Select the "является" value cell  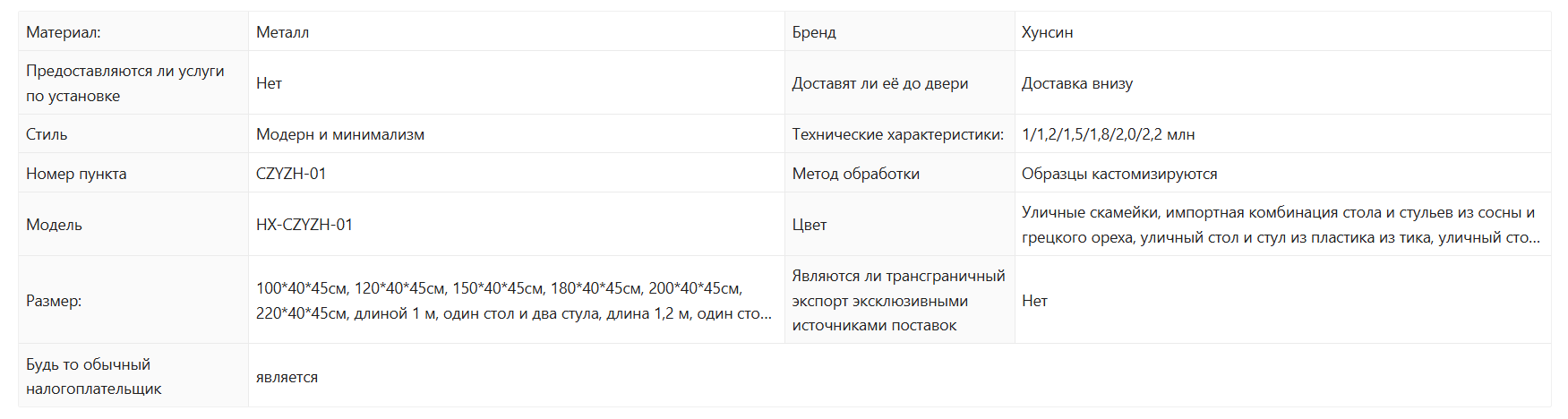click(287, 378)
